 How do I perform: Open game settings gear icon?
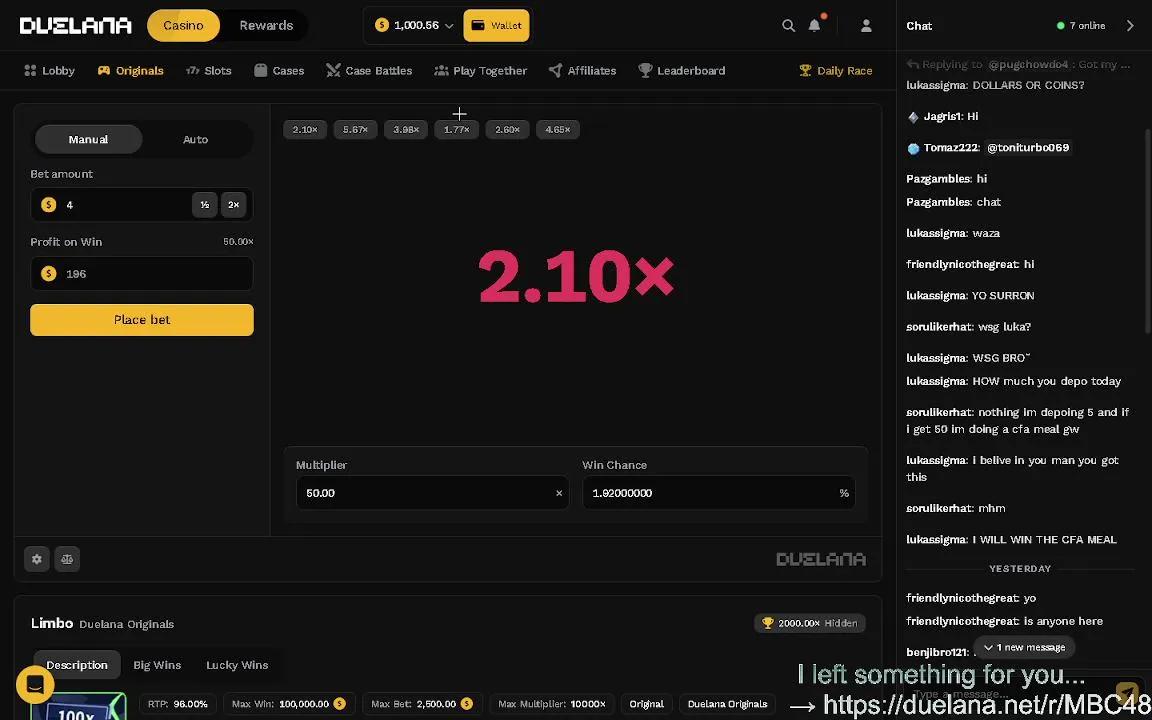coord(37,559)
